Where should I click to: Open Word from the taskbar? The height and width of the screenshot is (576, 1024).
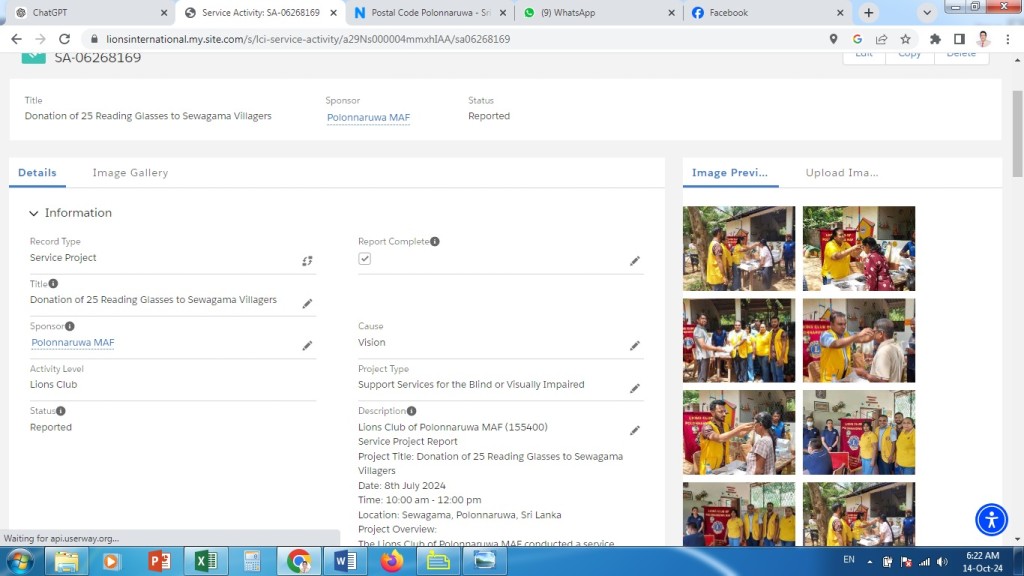point(345,561)
